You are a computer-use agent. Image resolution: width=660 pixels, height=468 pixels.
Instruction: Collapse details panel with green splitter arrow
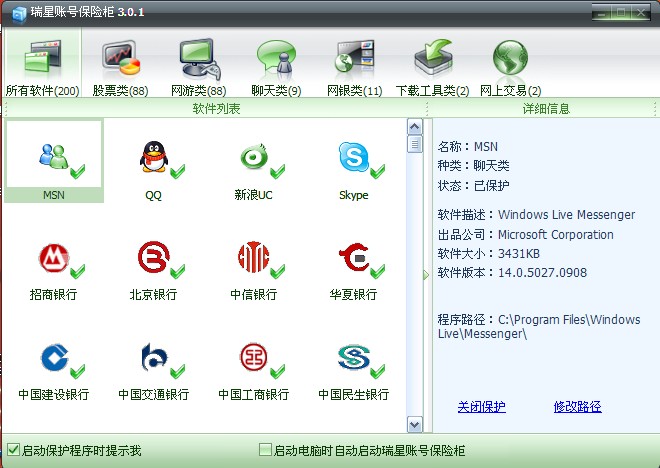(426, 275)
